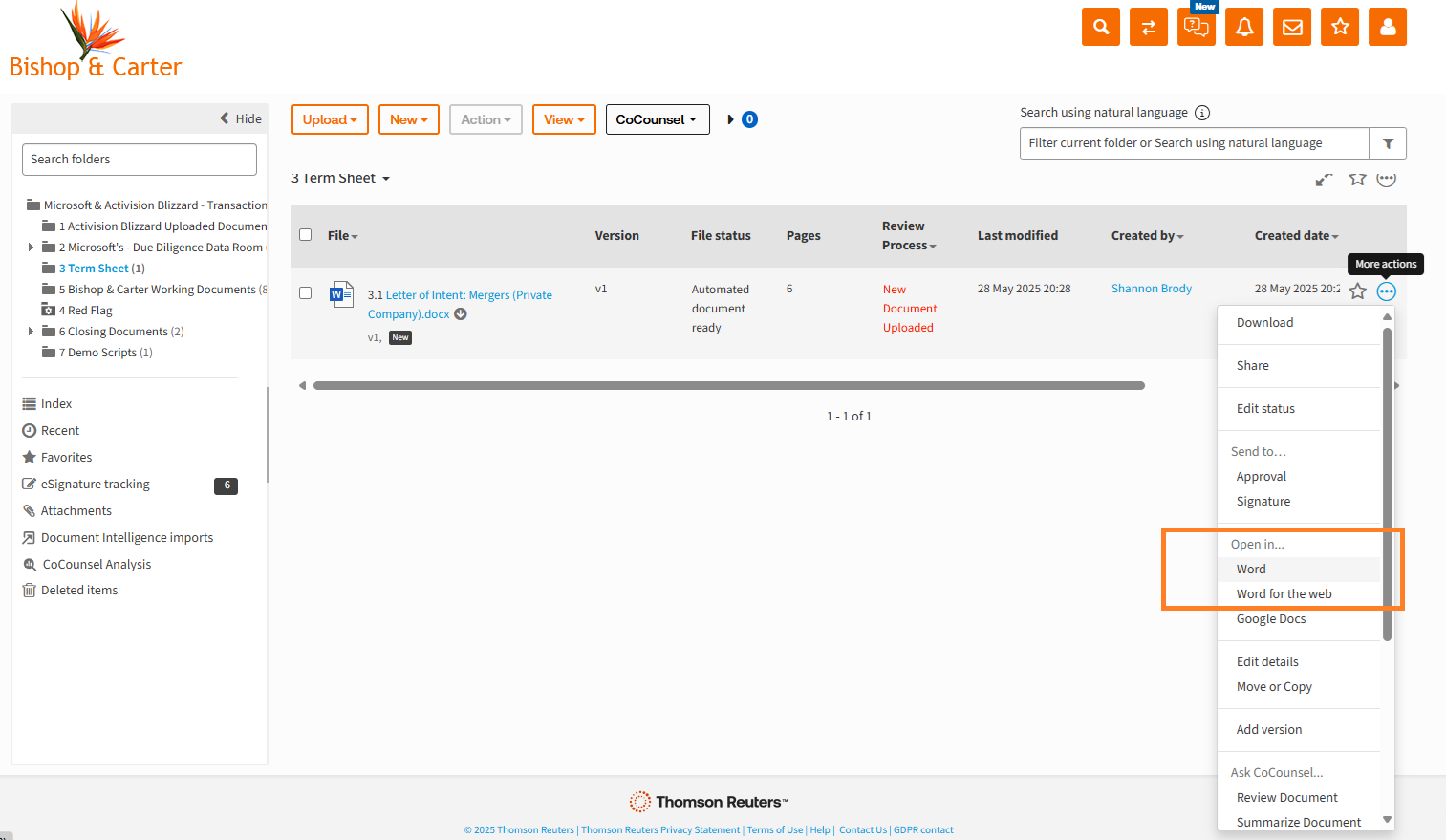Image resolution: width=1446 pixels, height=840 pixels.
Task: Focus the Search folders field
Action: (140, 160)
